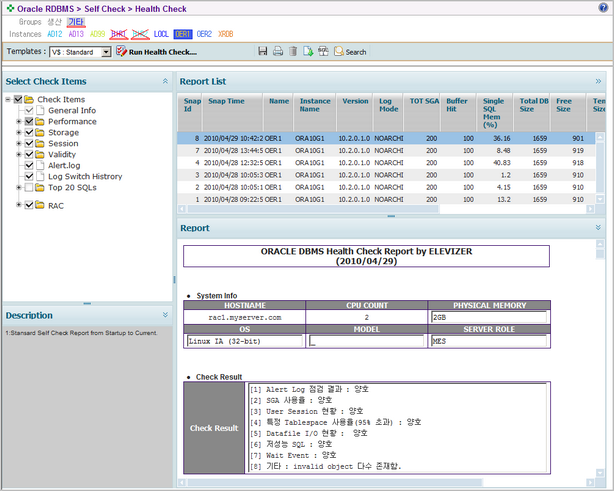
Task: Switch to instance AD13
Action: click(76, 34)
